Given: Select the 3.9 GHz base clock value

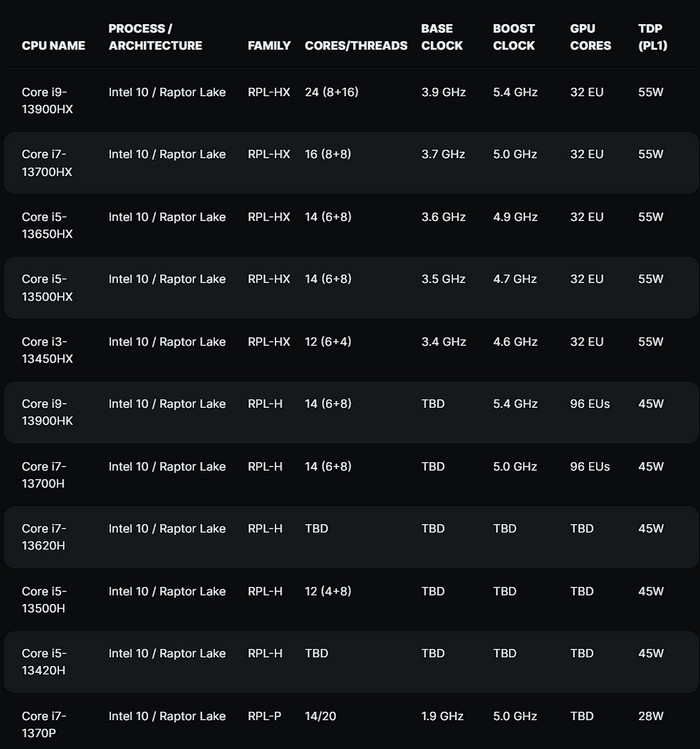Looking at the screenshot, I should tap(443, 92).
